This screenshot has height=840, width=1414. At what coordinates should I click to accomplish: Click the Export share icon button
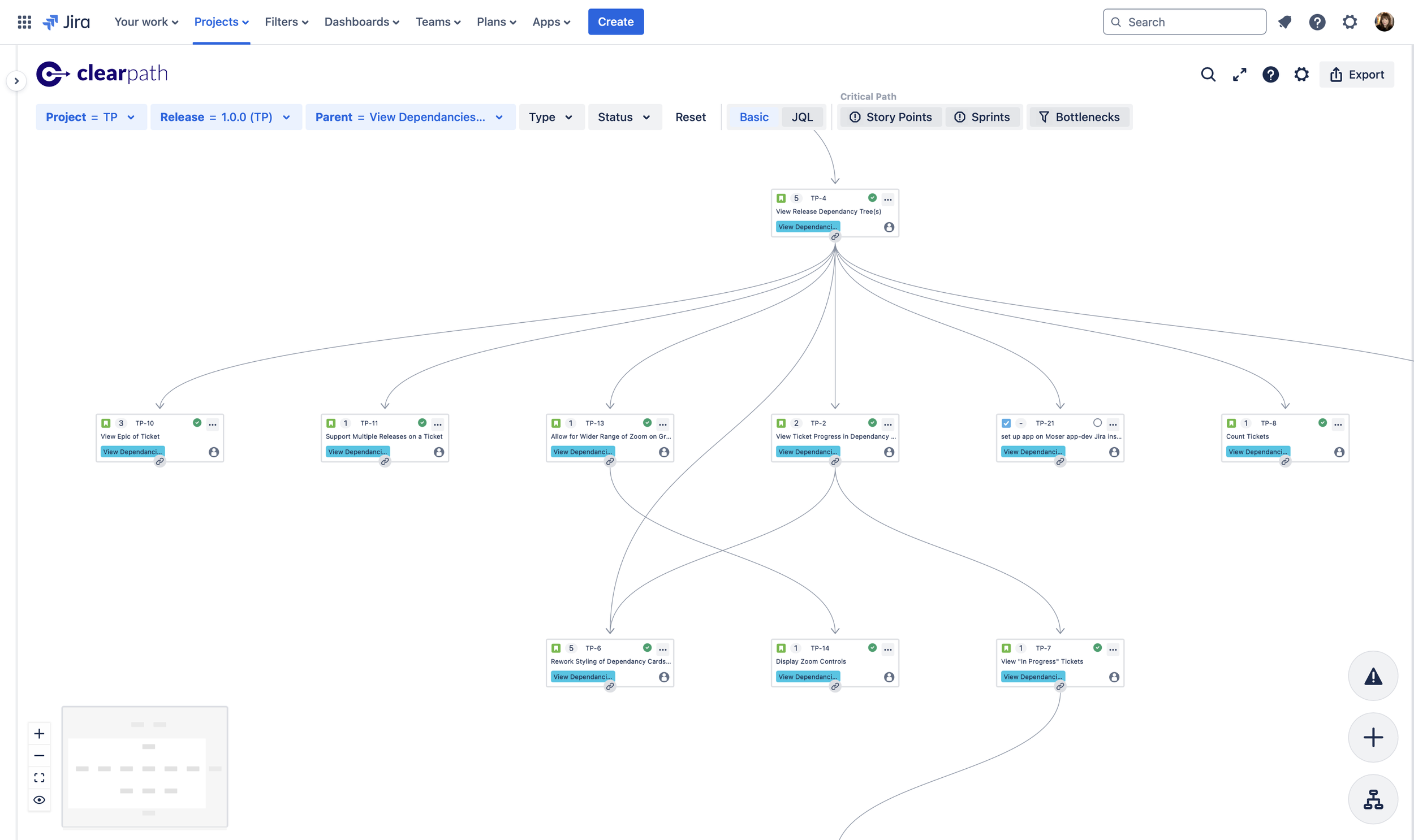click(1356, 75)
